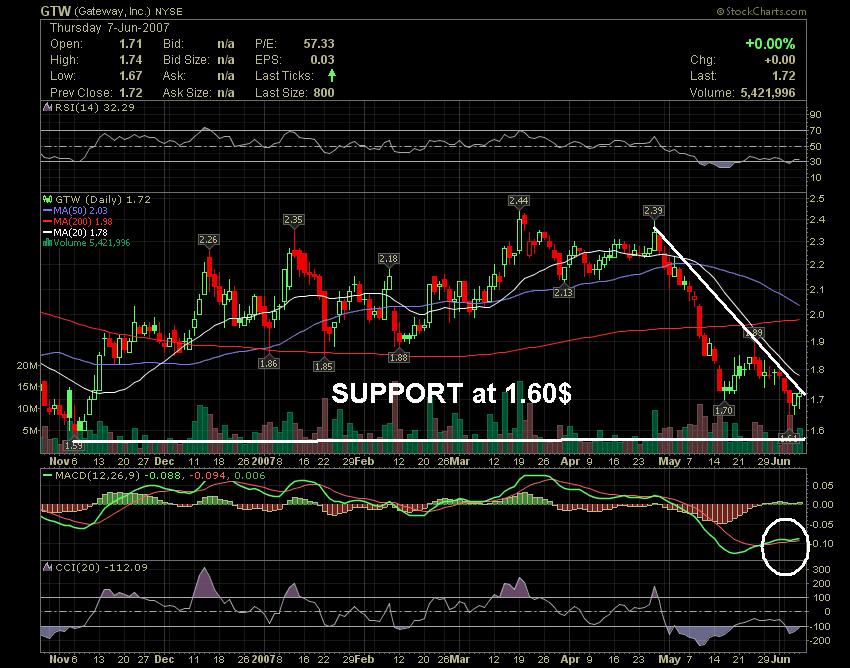Click the 2.5 price axis label
850x668 pixels.
point(817,199)
